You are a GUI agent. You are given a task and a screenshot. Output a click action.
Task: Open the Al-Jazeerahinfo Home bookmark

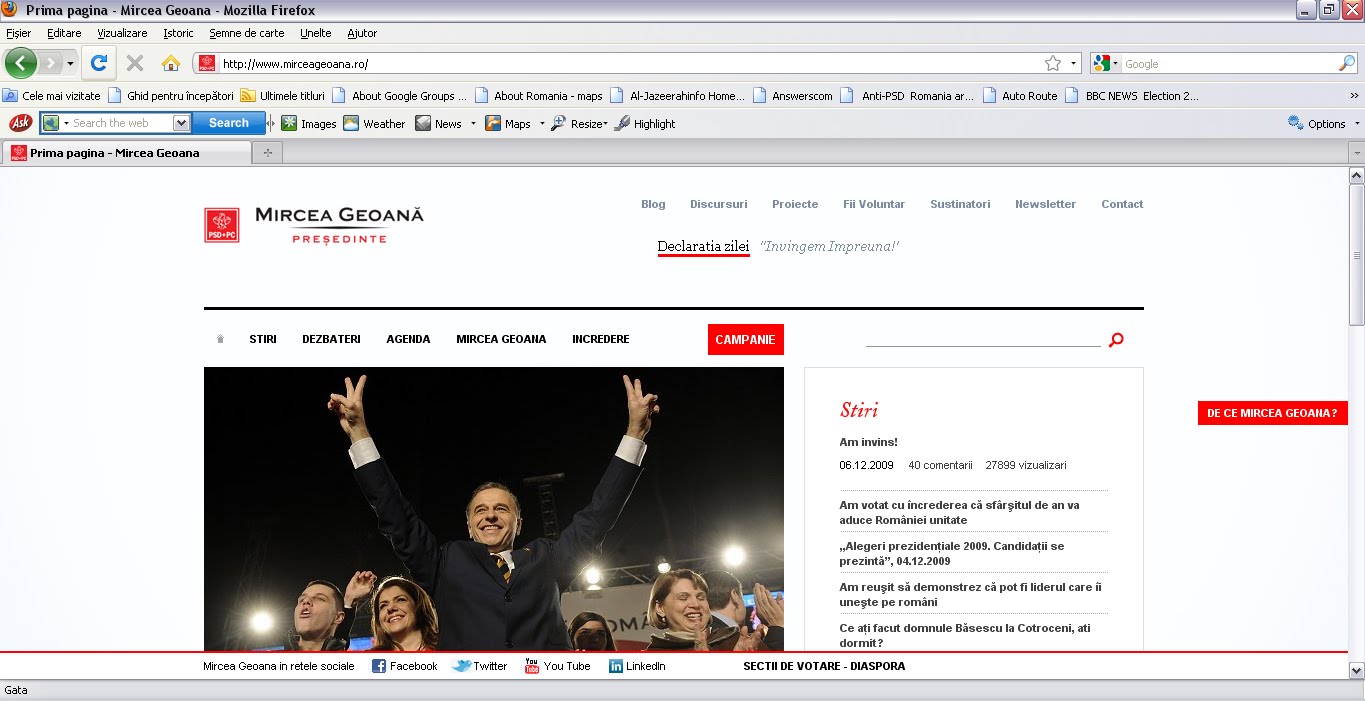pos(677,96)
